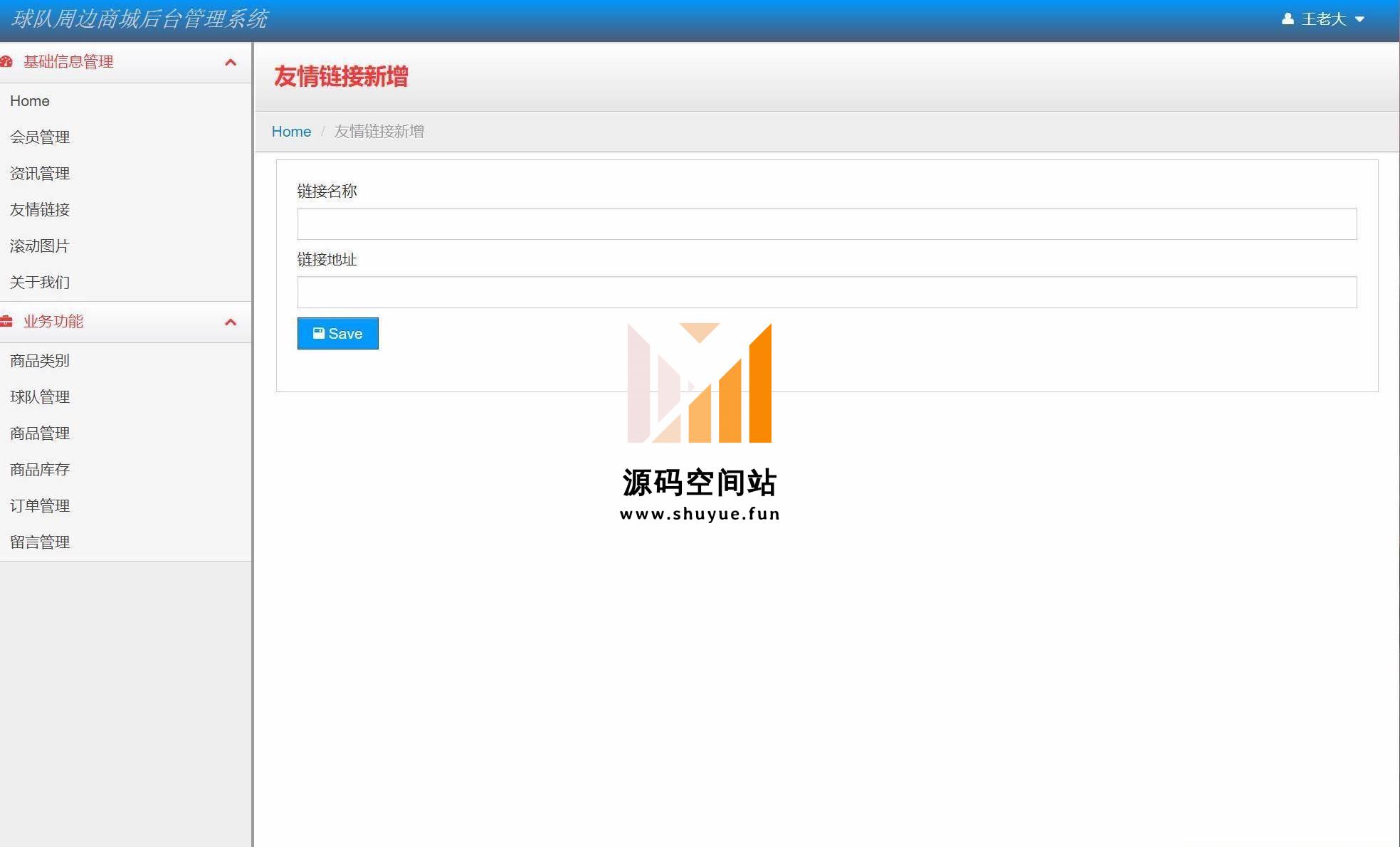Viewport: 1400px width, 847px height.
Task: Collapse the 业务功能 section chevron
Action: tap(230, 322)
